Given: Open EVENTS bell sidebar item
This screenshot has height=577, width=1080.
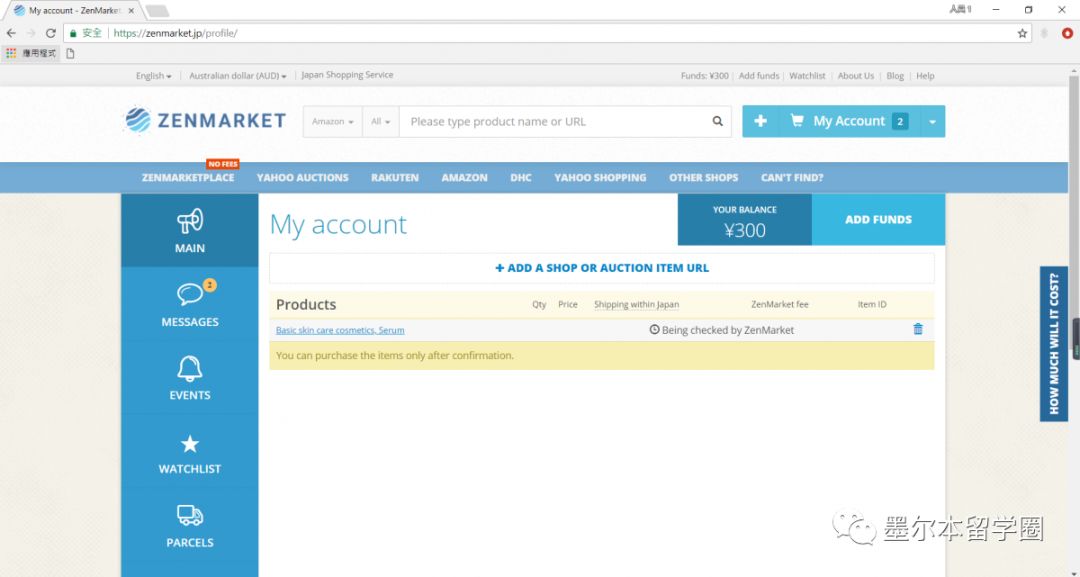Looking at the screenshot, I should [190, 377].
